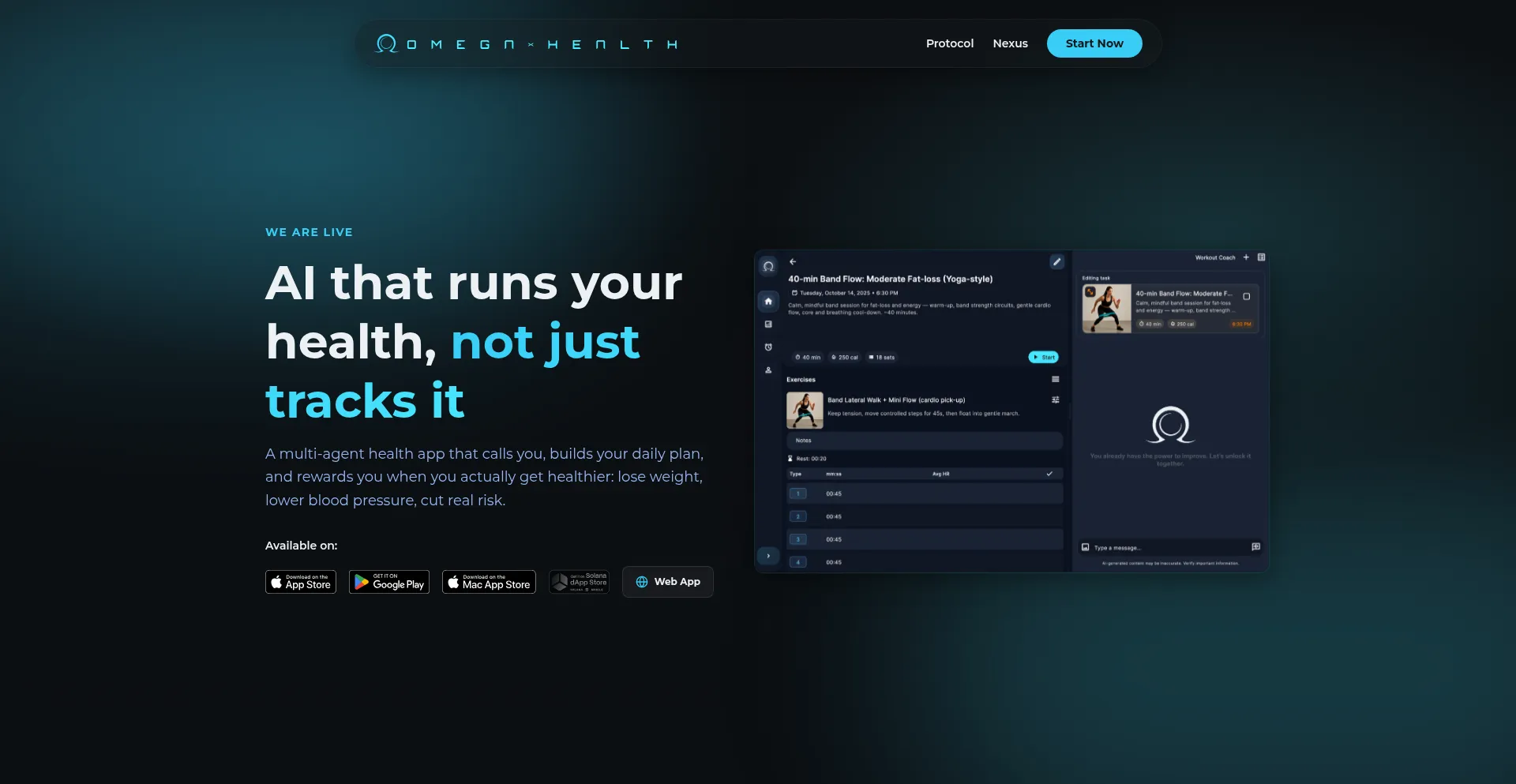
Task: Click the Google Play badge
Action: (x=389, y=582)
